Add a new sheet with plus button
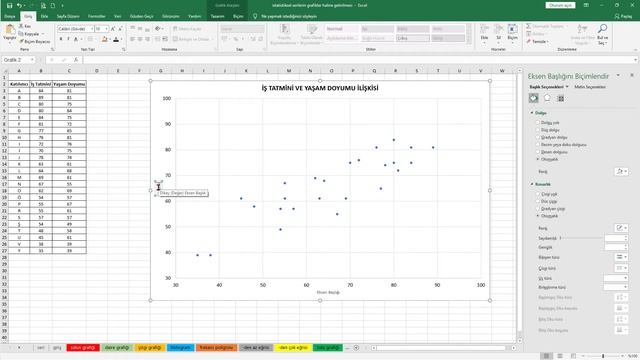Viewport: 640px width, 360px height. (356, 348)
